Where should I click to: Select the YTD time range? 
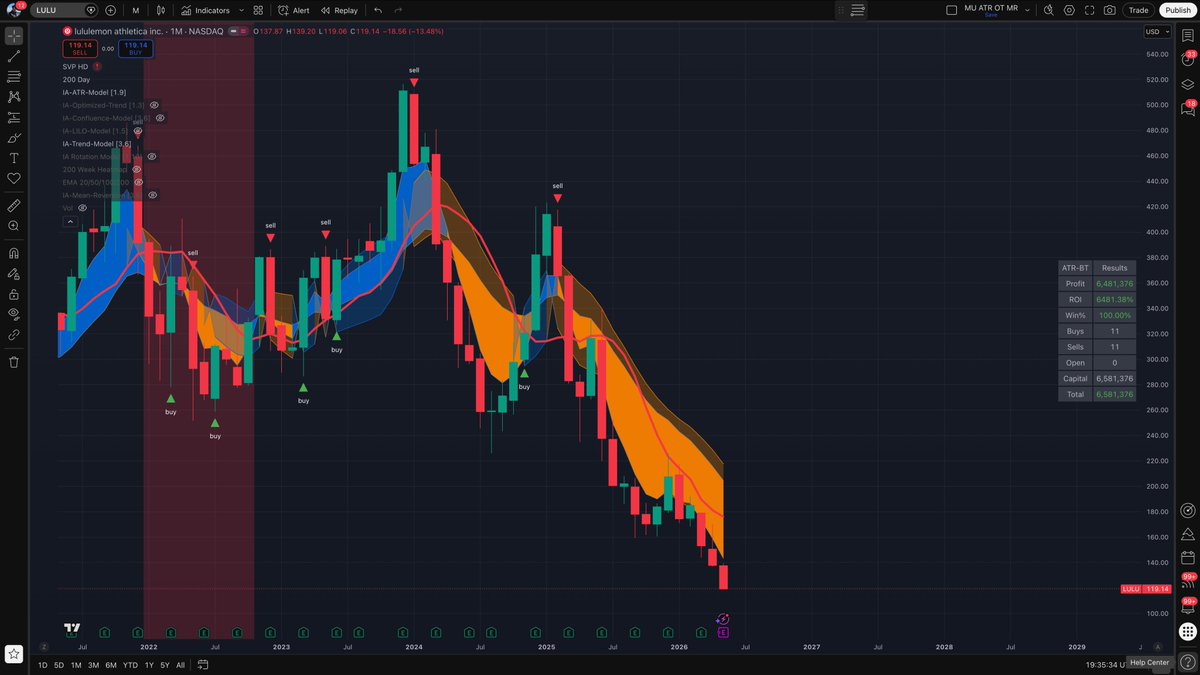coord(130,665)
